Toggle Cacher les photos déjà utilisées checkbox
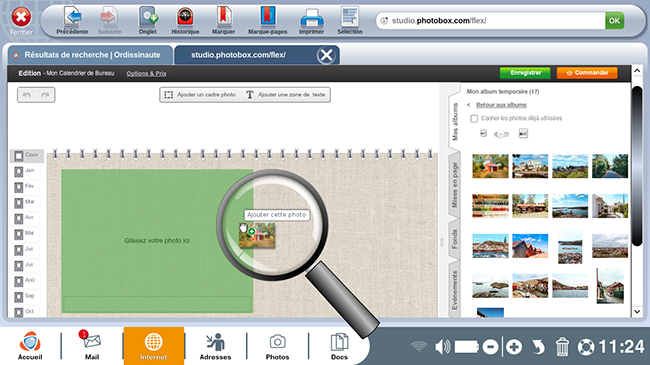The image size is (650, 365). click(474, 119)
